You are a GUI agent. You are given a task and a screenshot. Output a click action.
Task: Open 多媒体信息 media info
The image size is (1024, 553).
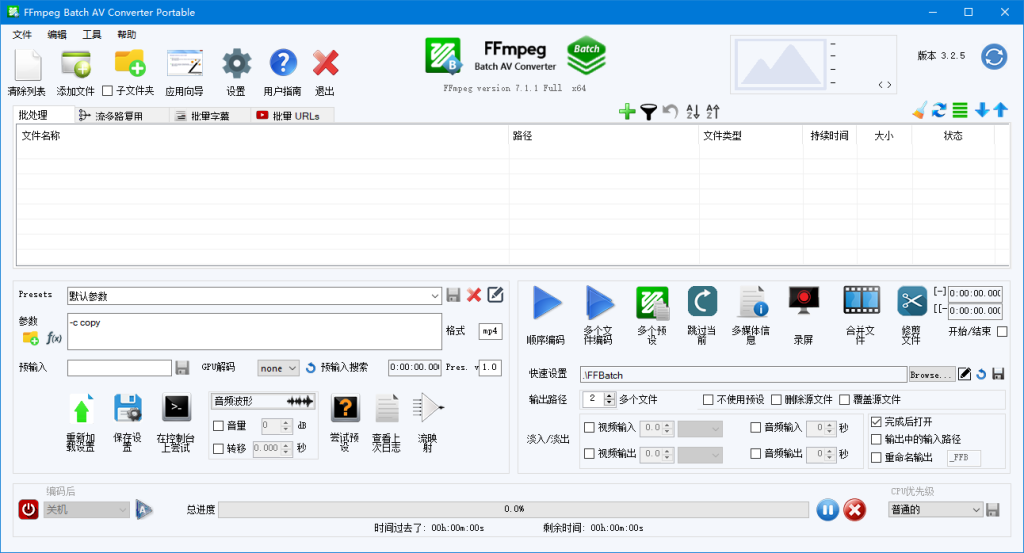pos(752,302)
